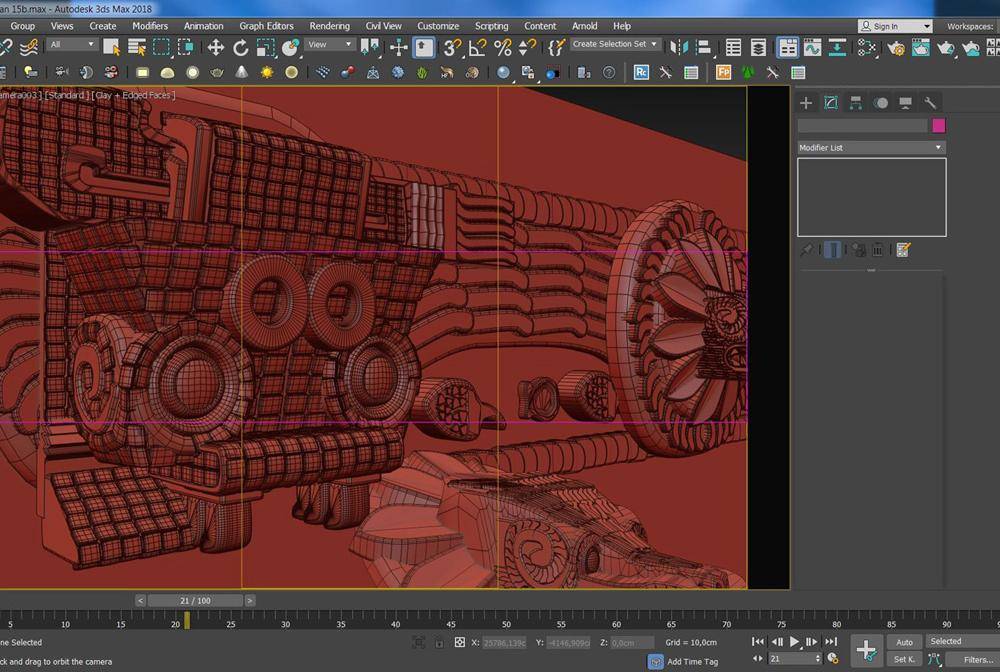Open the Curve Editor

point(812,47)
